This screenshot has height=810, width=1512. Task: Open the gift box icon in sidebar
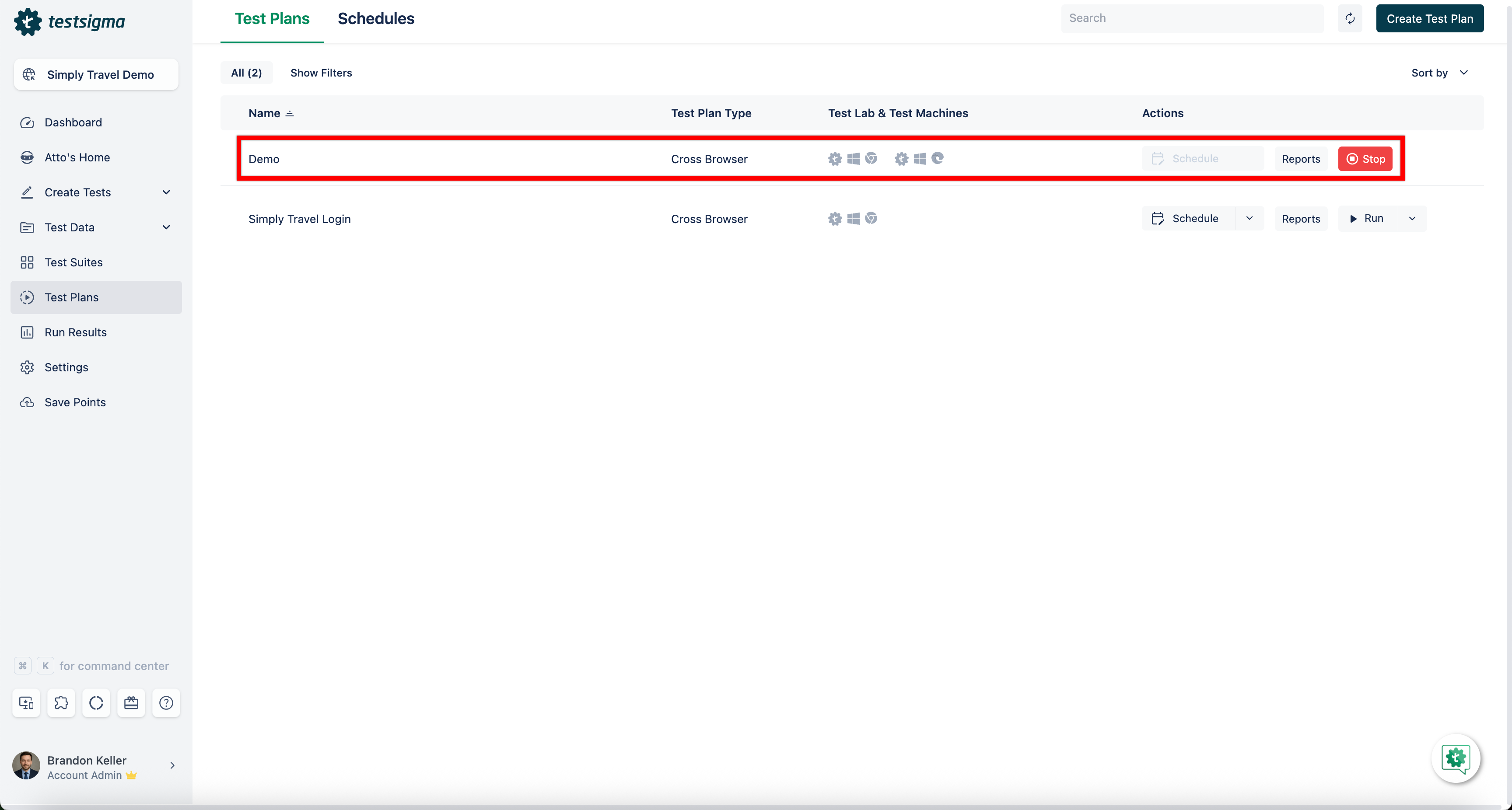pos(131,702)
